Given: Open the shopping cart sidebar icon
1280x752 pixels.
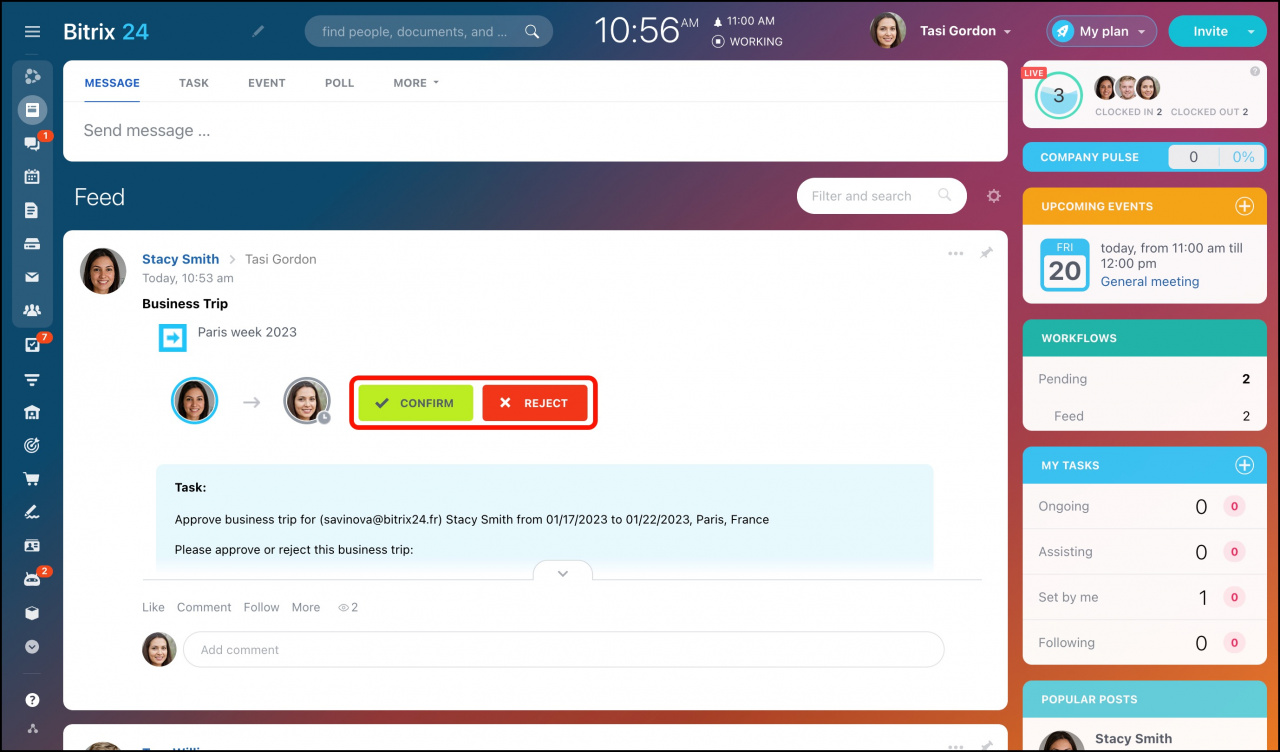Looking at the screenshot, I should [32, 479].
